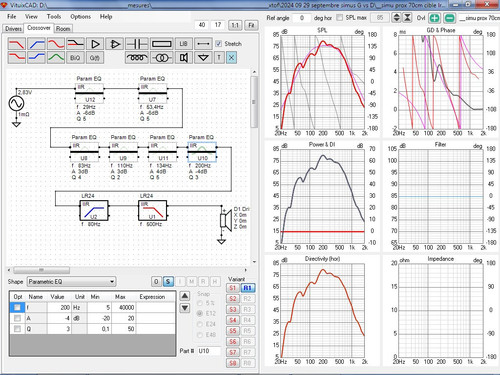Add a red low shelf filter block
The width and height of the screenshot is (500, 375).
16,58
